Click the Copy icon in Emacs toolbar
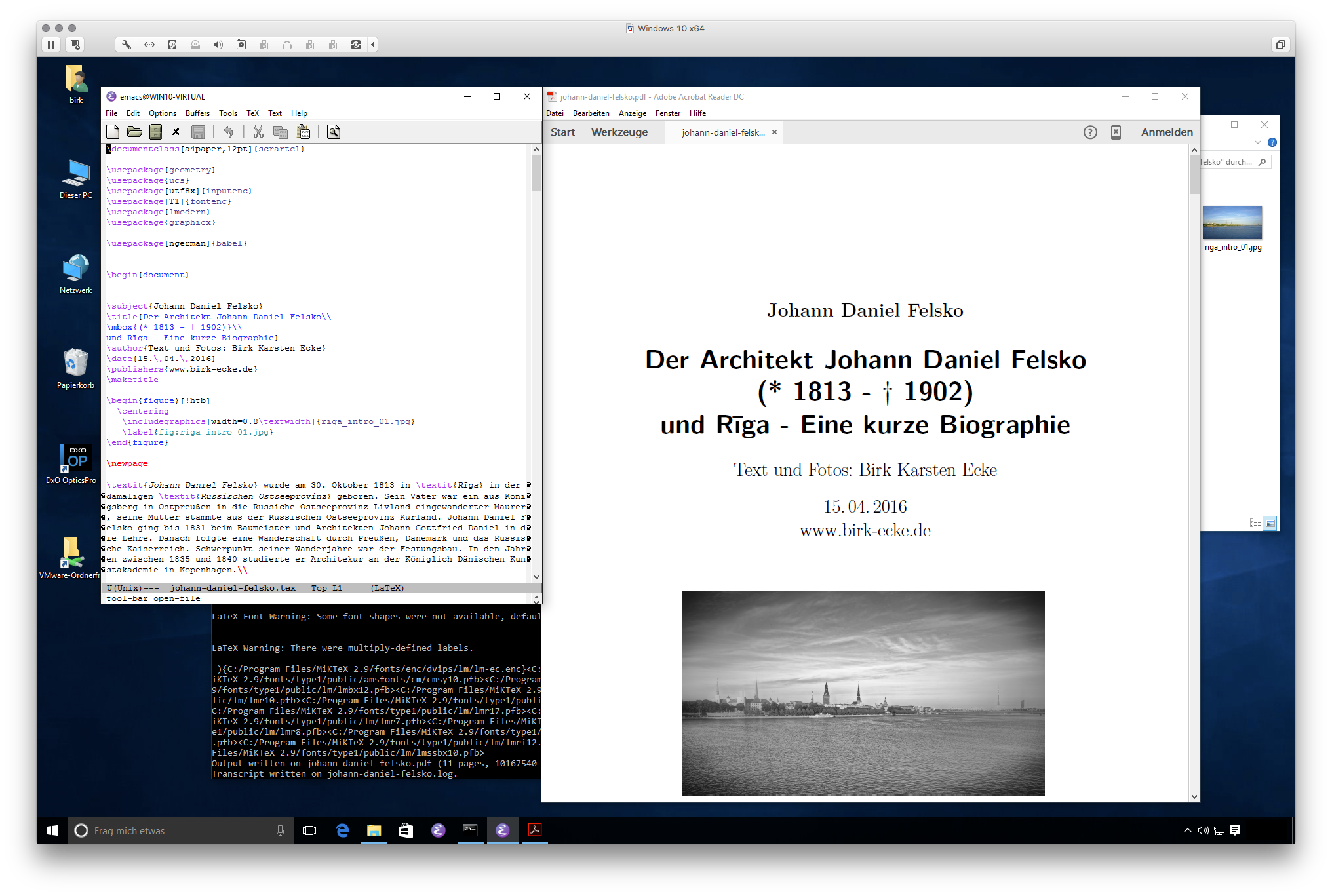This screenshot has height=896, width=1332. (281, 132)
